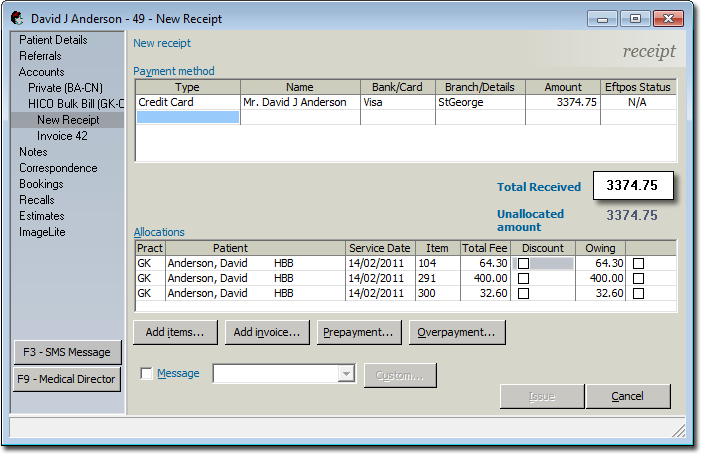Check Discount box for item 291
The width and height of the screenshot is (701, 454).
tap(523, 278)
